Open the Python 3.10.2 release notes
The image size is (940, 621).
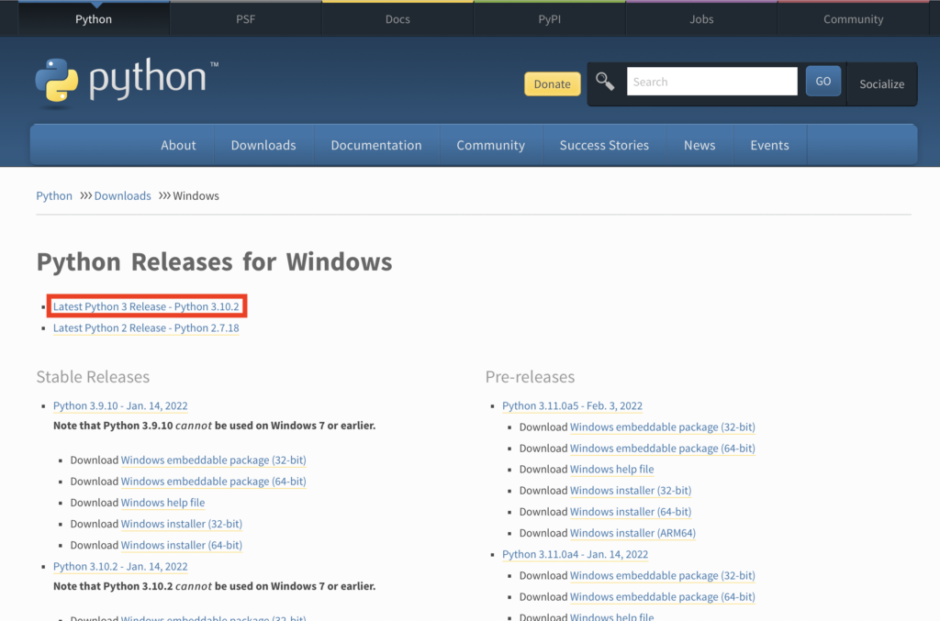[120, 565]
